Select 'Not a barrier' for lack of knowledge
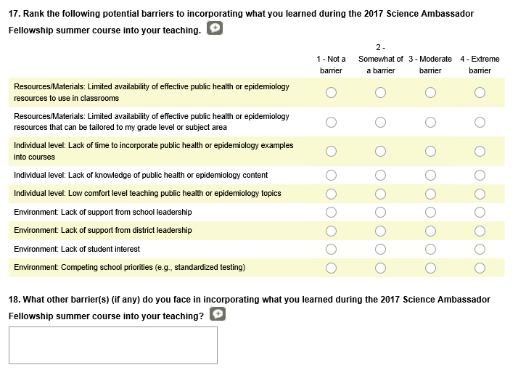 (x=331, y=175)
